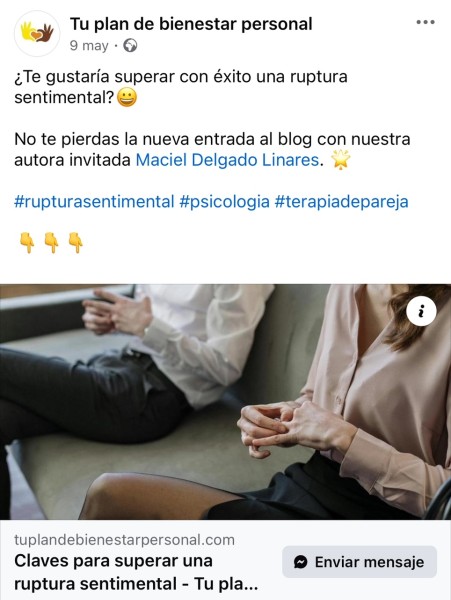Open the #rupturasentimental hashtag
The image size is (451, 600).
(94, 202)
